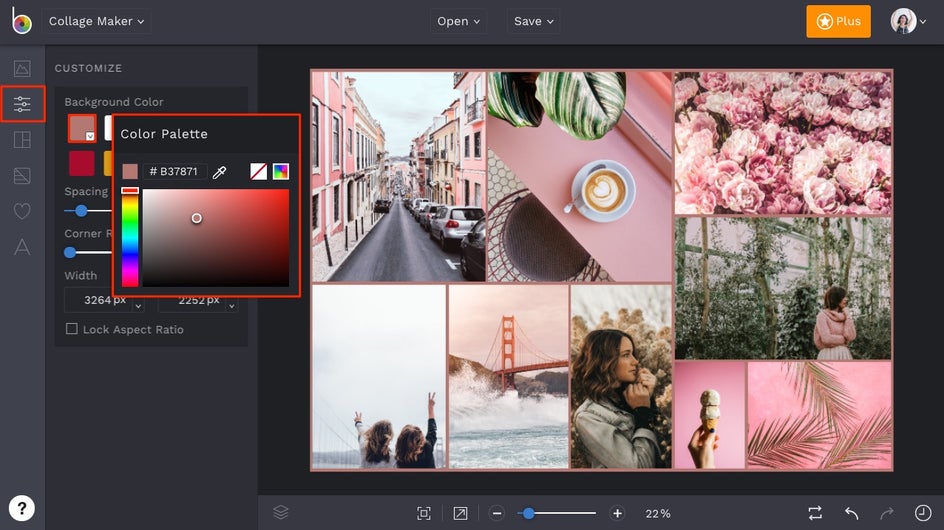Enable the Lock Aspect Ratio checkbox

point(71,329)
